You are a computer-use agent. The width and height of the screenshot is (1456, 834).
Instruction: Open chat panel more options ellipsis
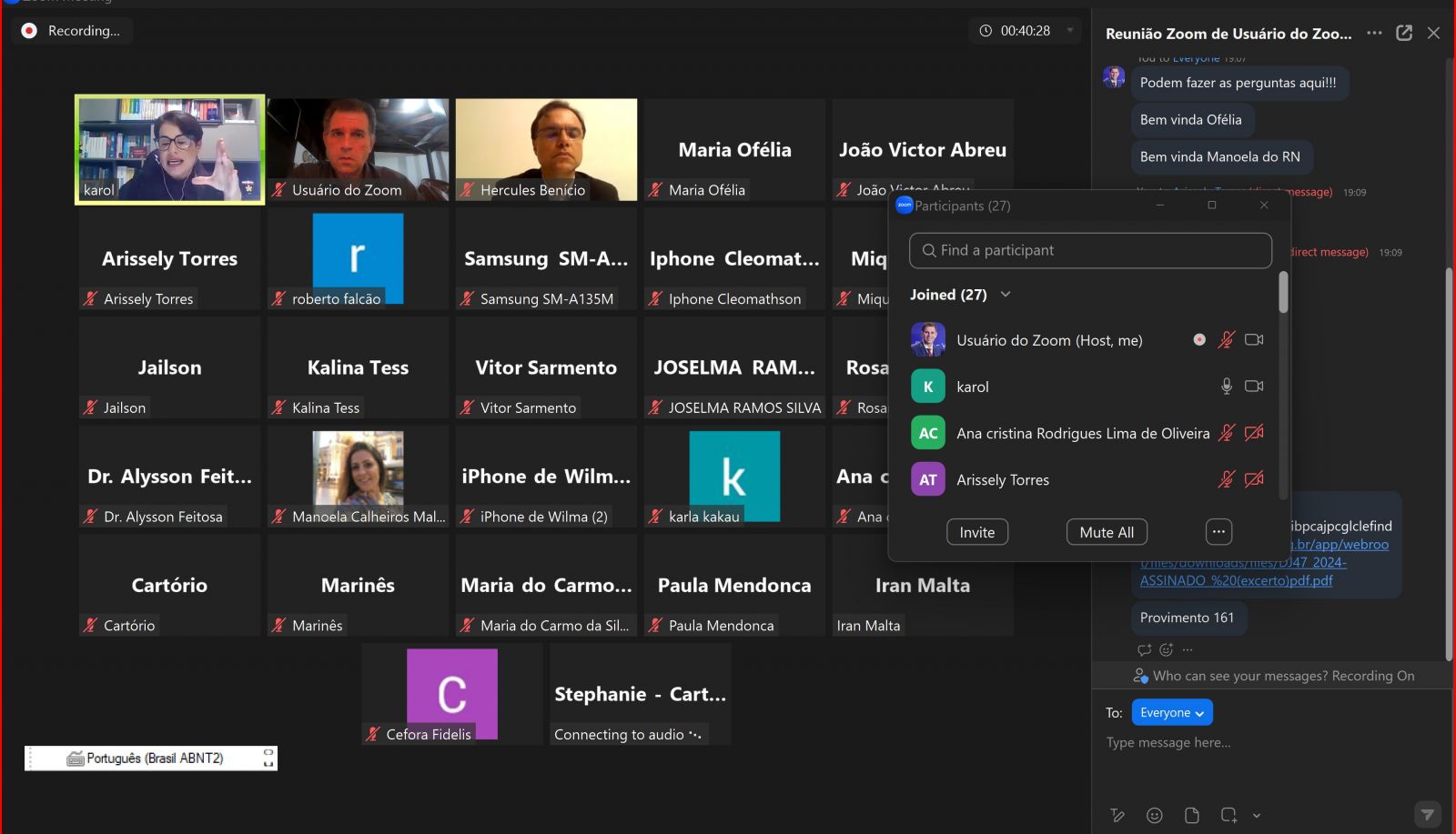click(1374, 33)
